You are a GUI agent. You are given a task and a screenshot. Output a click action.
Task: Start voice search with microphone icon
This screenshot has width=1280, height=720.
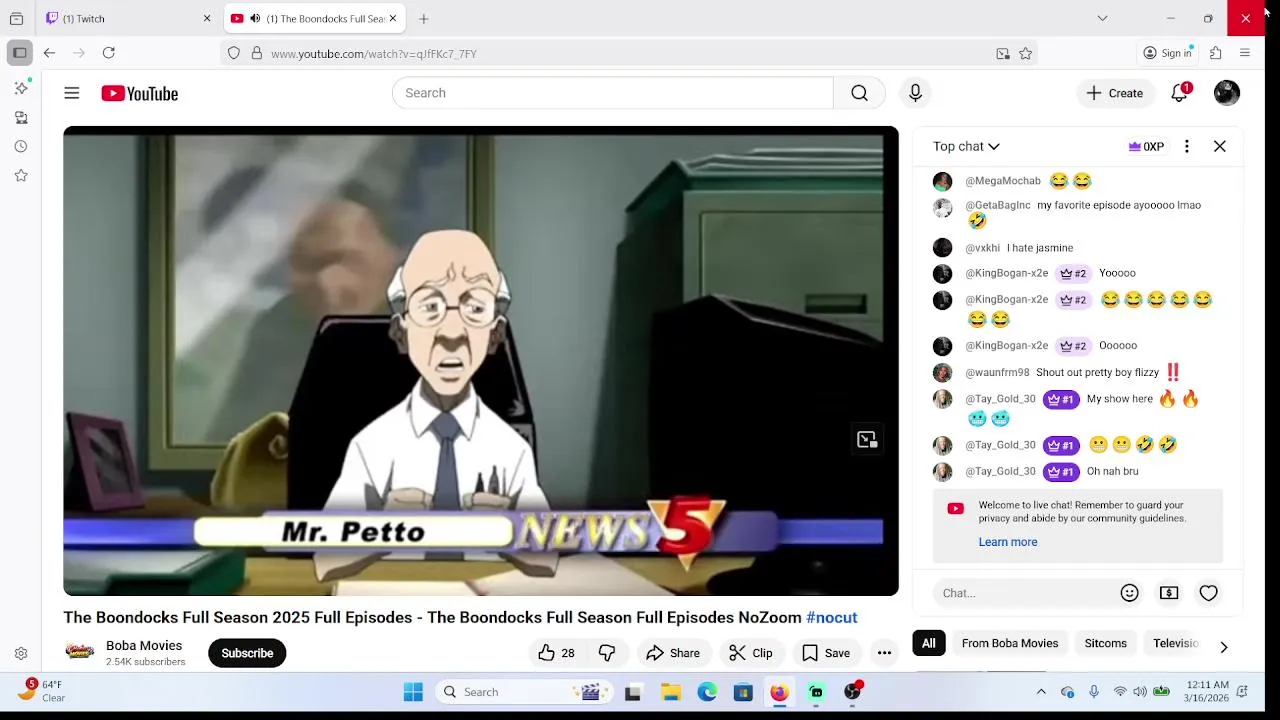[x=915, y=93]
